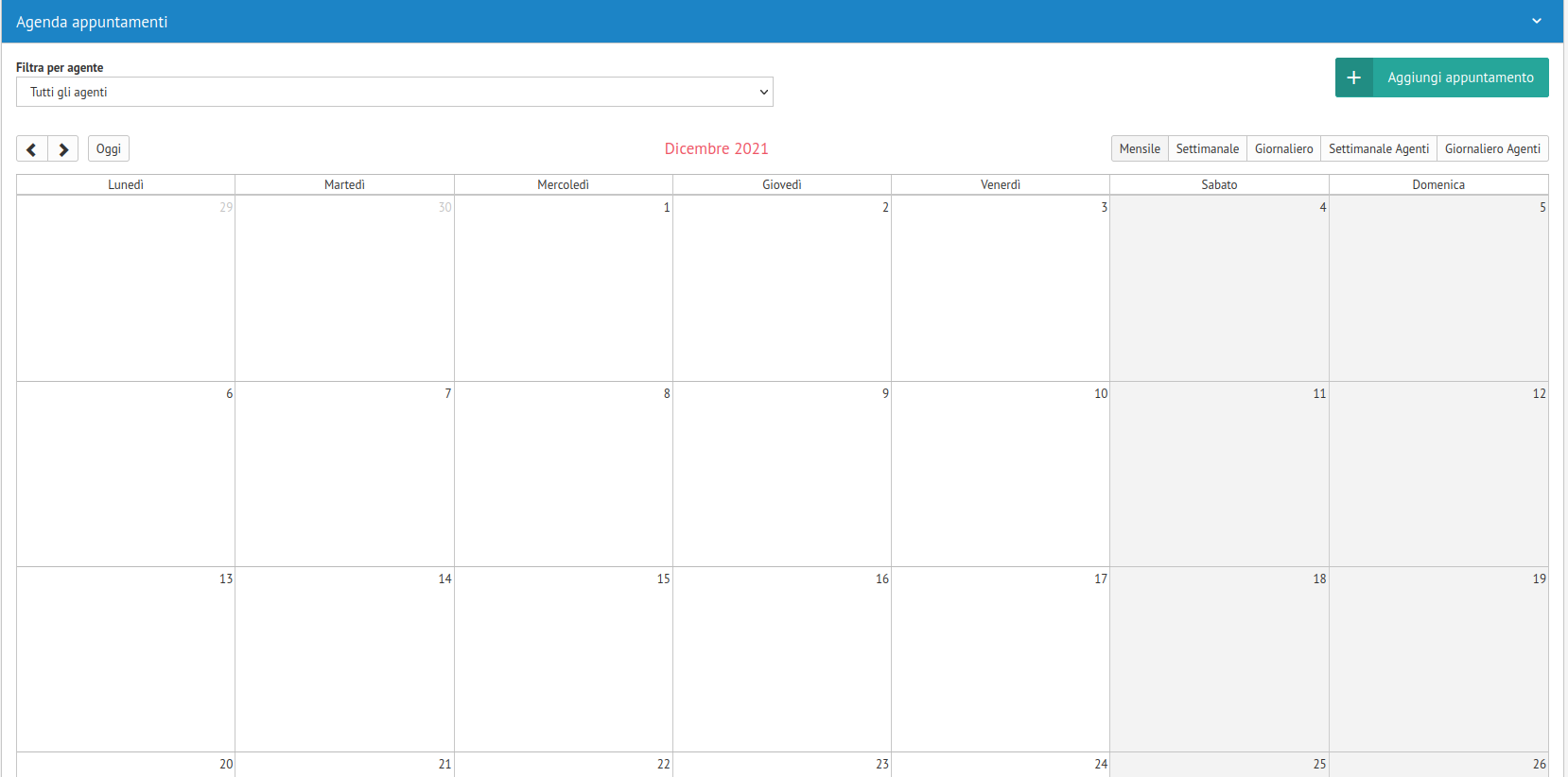Select day 9 in the calendar
Screen dimensions: 1568x777
point(782,474)
